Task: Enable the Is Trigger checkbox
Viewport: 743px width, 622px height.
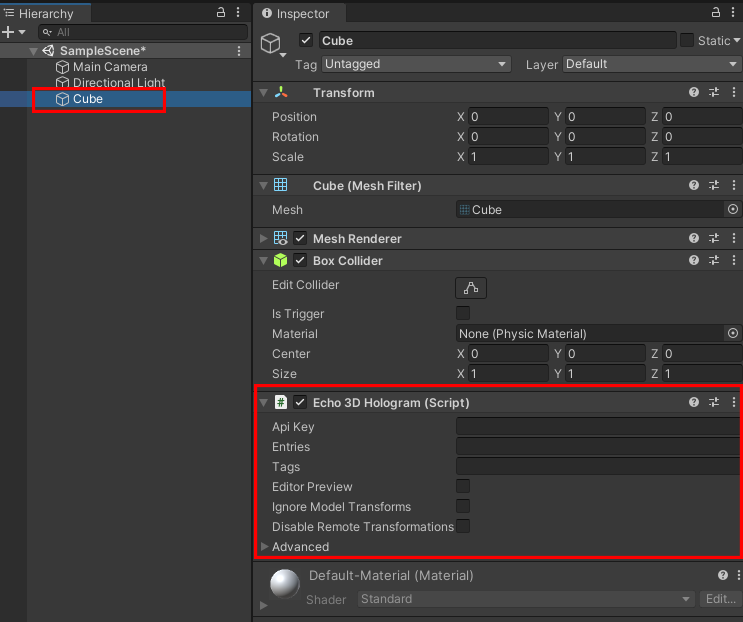Action: (x=462, y=313)
